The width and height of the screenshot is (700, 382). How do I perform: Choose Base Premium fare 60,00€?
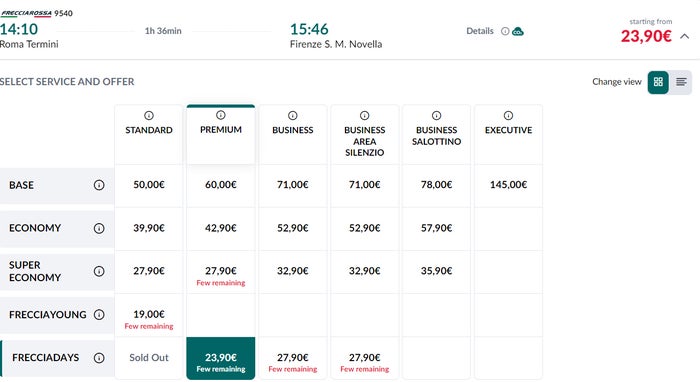click(221, 185)
